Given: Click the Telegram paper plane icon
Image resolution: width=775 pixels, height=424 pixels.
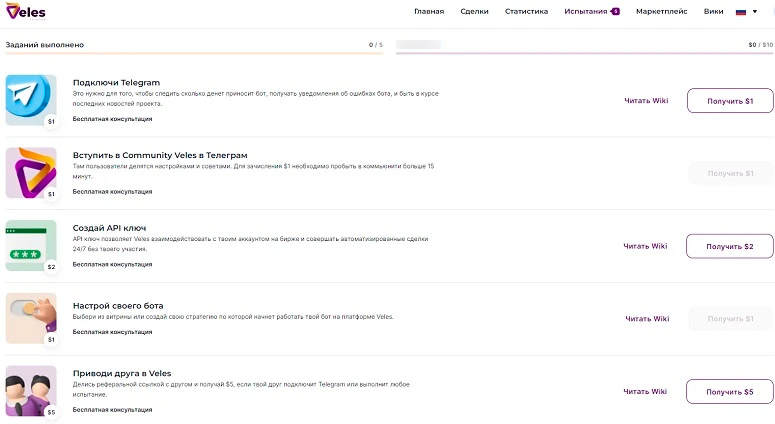Looking at the screenshot, I should [30, 97].
